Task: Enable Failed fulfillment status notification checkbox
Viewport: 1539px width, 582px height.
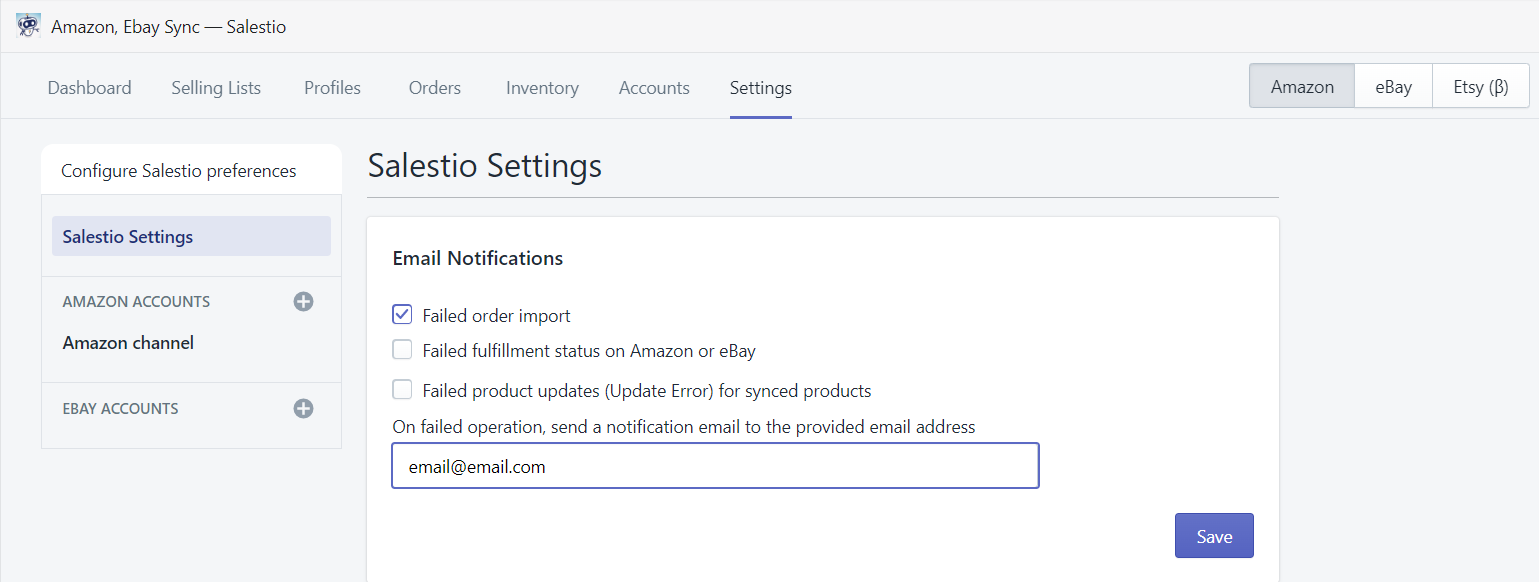Action: click(402, 350)
